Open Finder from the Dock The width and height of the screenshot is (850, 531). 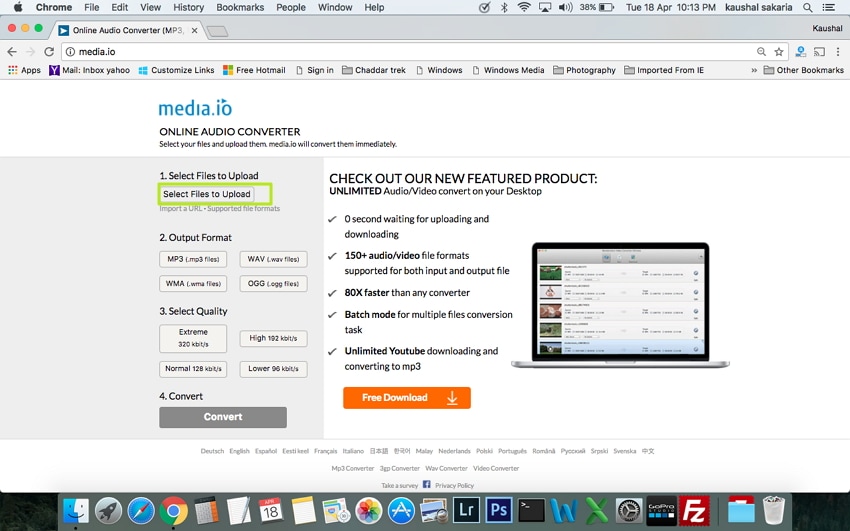pyautogui.click(x=76, y=511)
